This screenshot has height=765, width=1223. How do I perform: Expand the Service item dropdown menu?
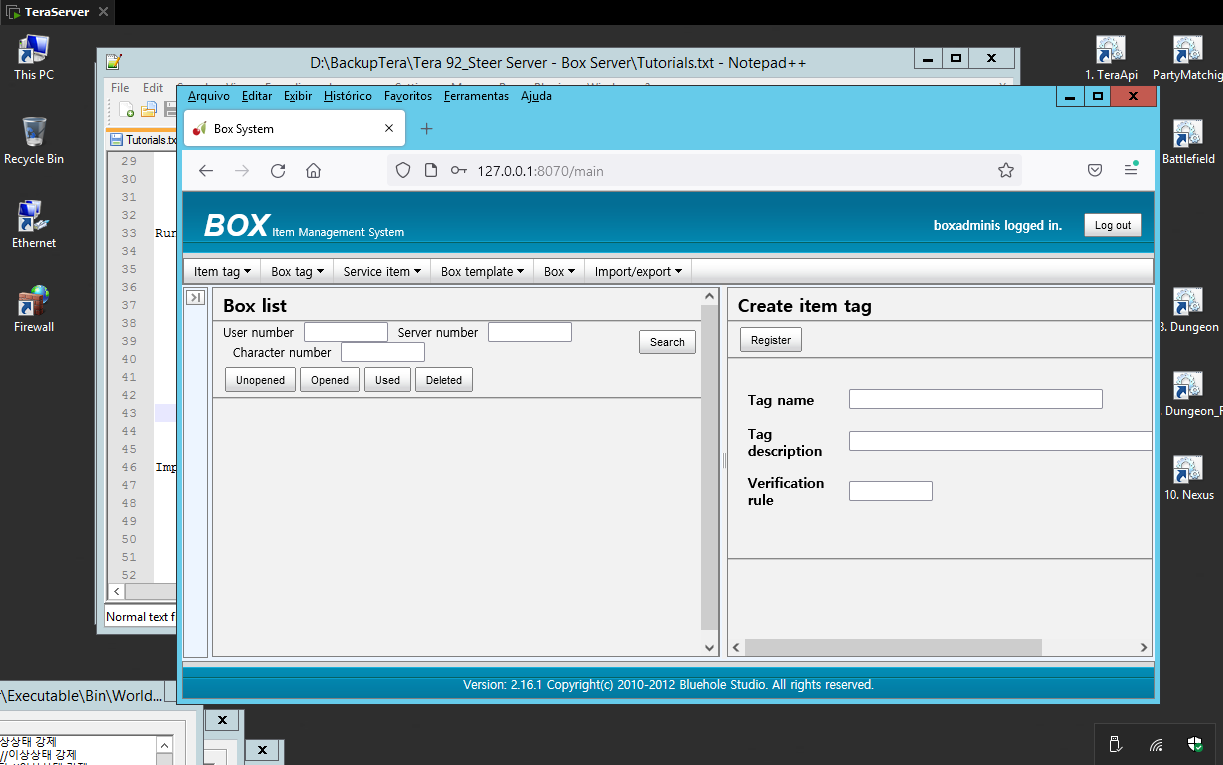(x=381, y=271)
